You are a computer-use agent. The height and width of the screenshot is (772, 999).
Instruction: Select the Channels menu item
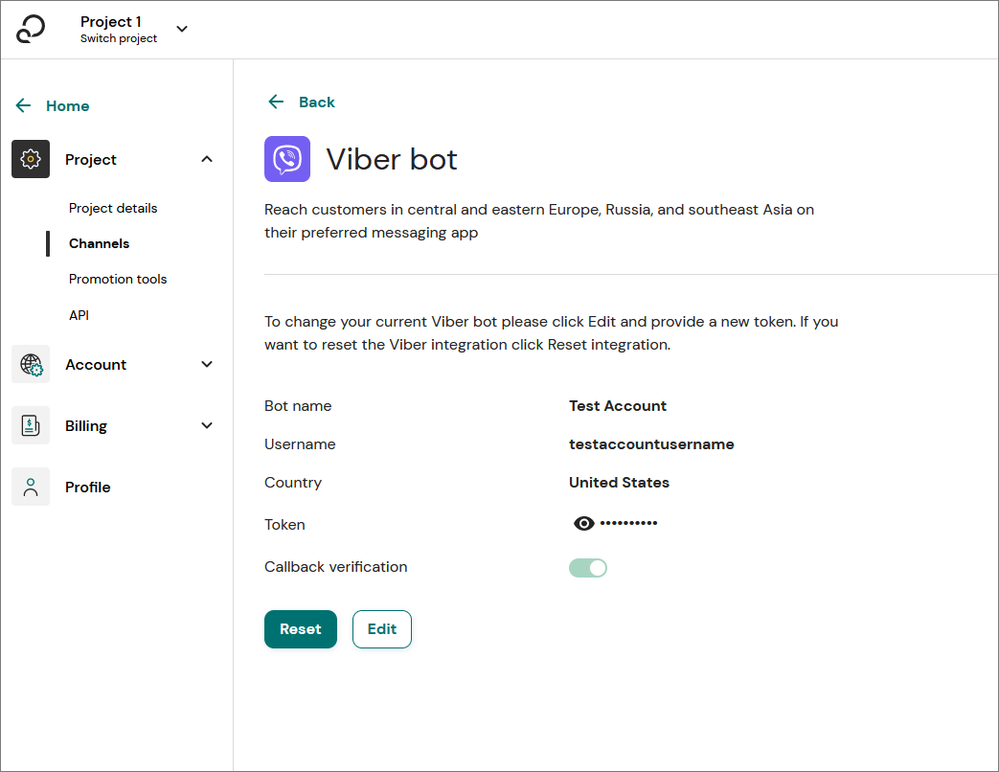point(99,243)
